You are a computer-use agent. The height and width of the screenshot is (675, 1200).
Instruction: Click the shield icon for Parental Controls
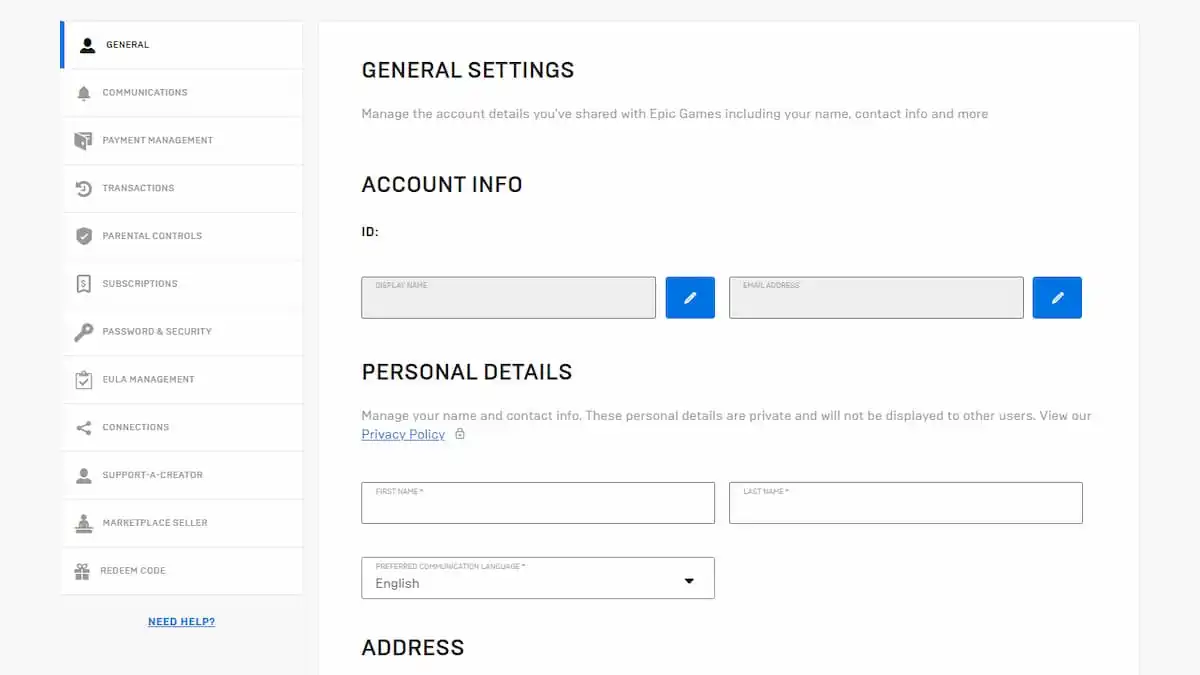pyautogui.click(x=84, y=236)
